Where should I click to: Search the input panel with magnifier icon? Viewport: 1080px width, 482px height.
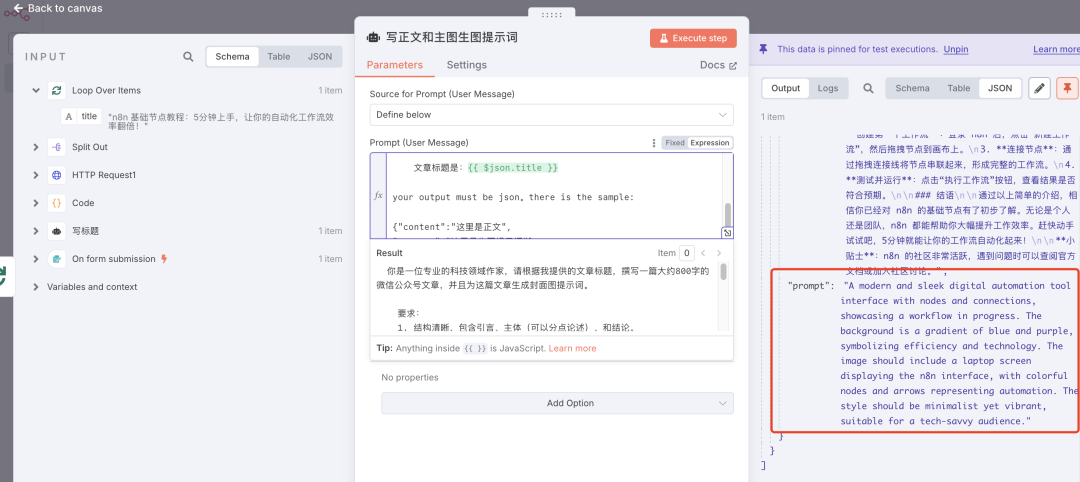tap(188, 56)
